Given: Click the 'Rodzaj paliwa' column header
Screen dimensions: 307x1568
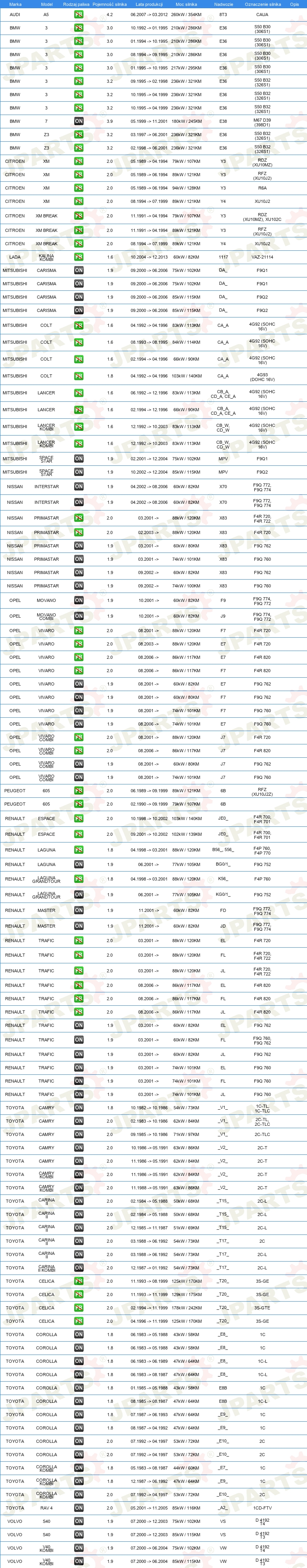Looking at the screenshot, I should pyautogui.click(x=76, y=4).
